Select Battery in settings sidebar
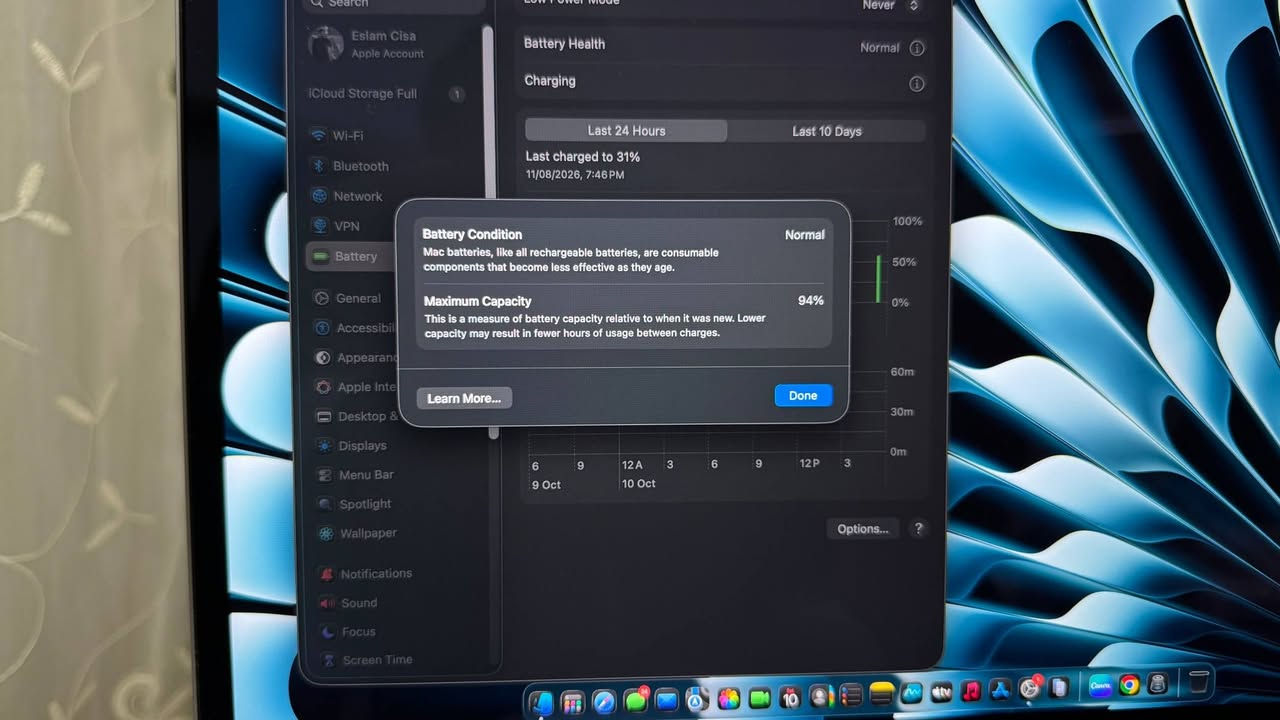1280x720 pixels. click(352, 256)
